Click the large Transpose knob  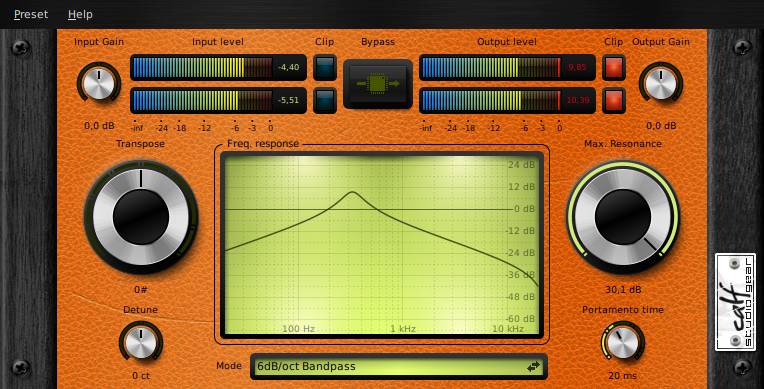[x=141, y=217]
